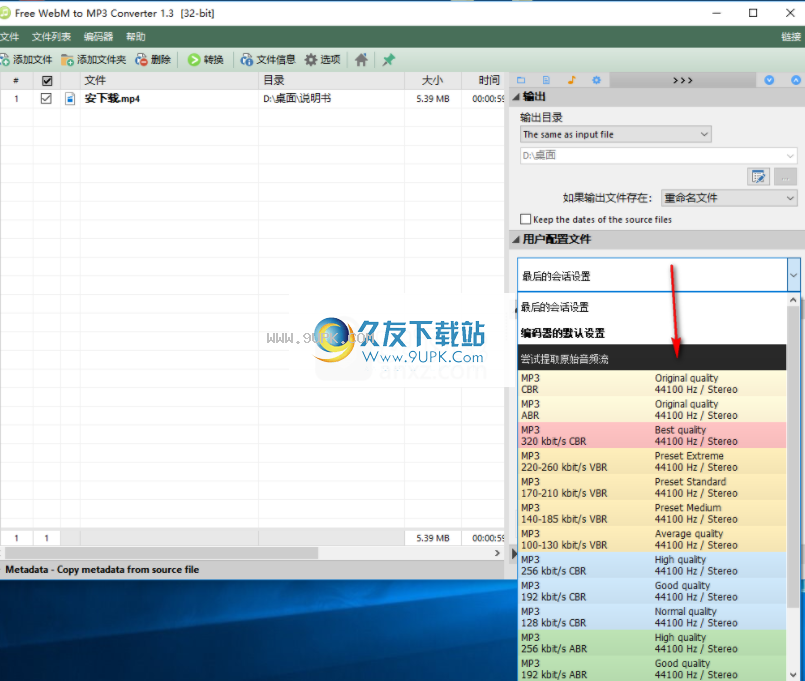The height and width of the screenshot is (681, 805).
Task: Collapse the user profile dropdown arrow
Action: (x=794, y=275)
